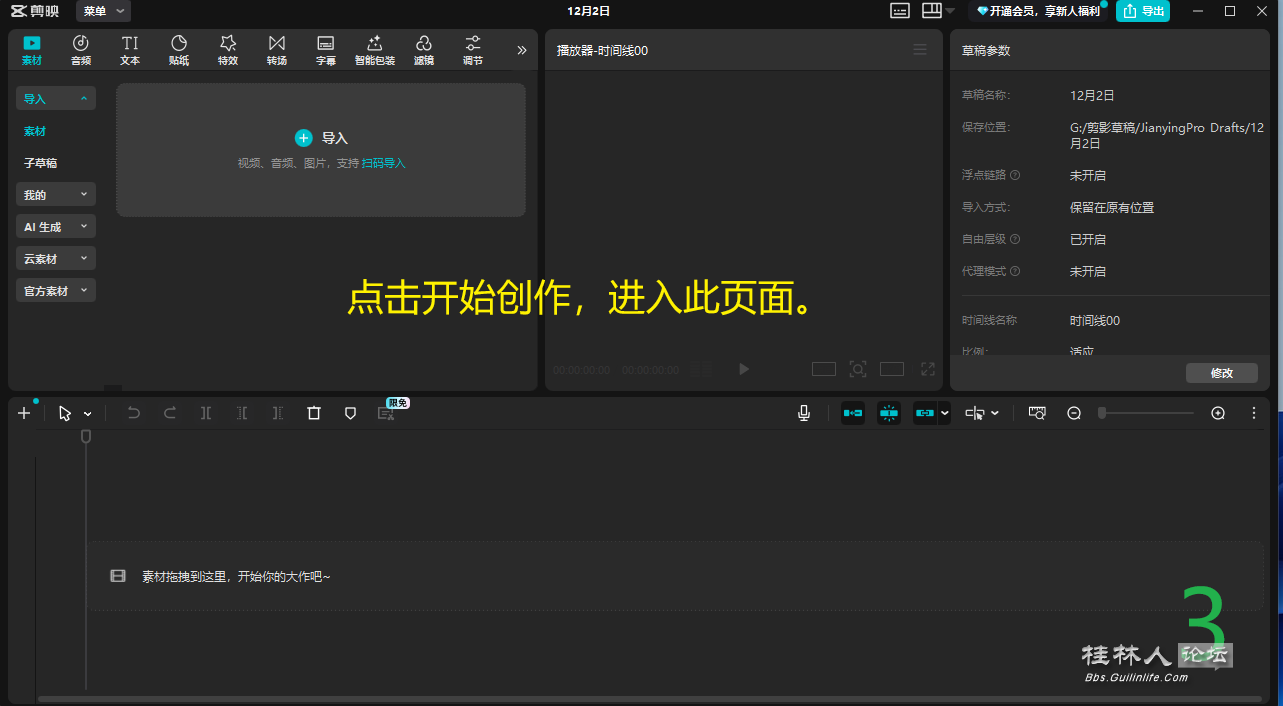Expand the 菜单 menu dropdown
The image size is (1283, 706).
pos(104,11)
